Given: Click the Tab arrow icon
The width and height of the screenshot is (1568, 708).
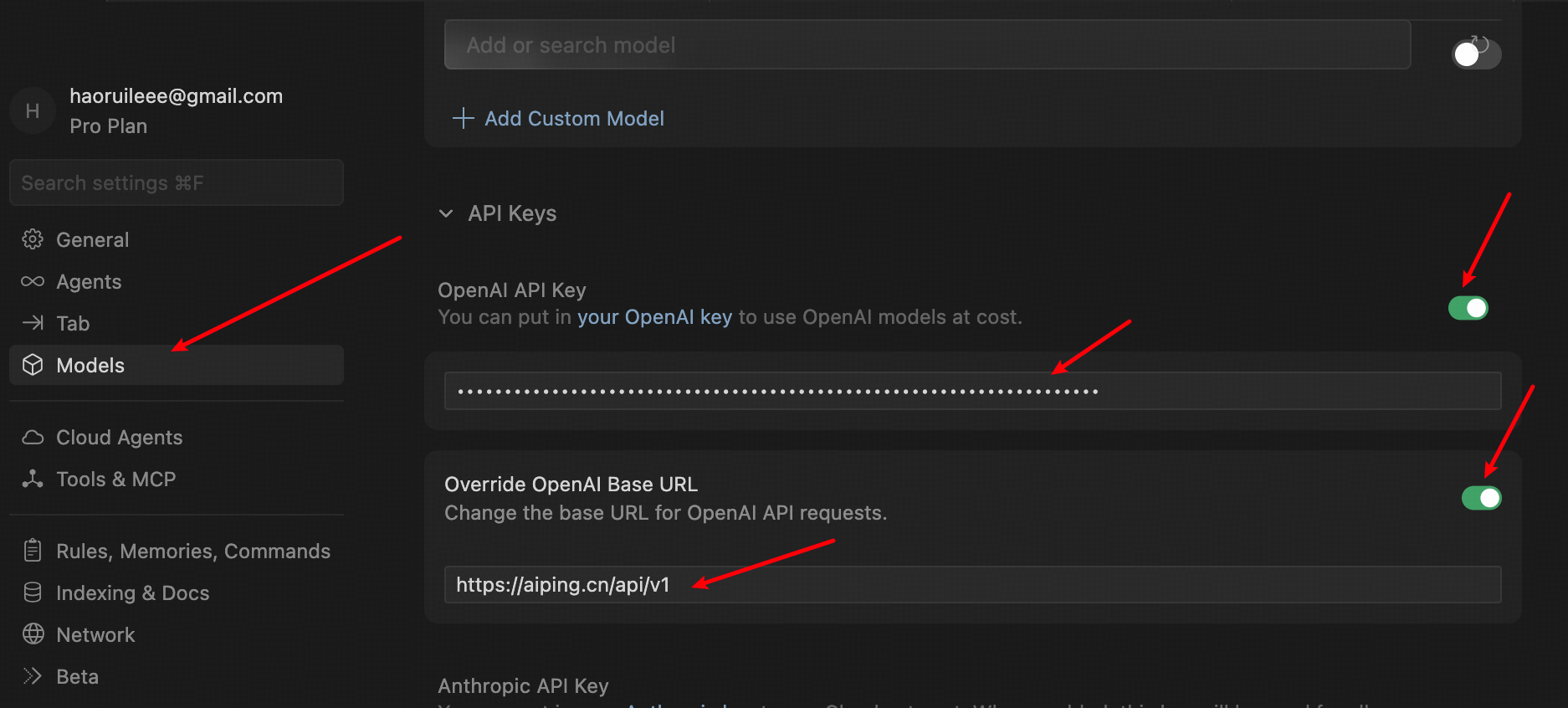Looking at the screenshot, I should click(33, 323).
